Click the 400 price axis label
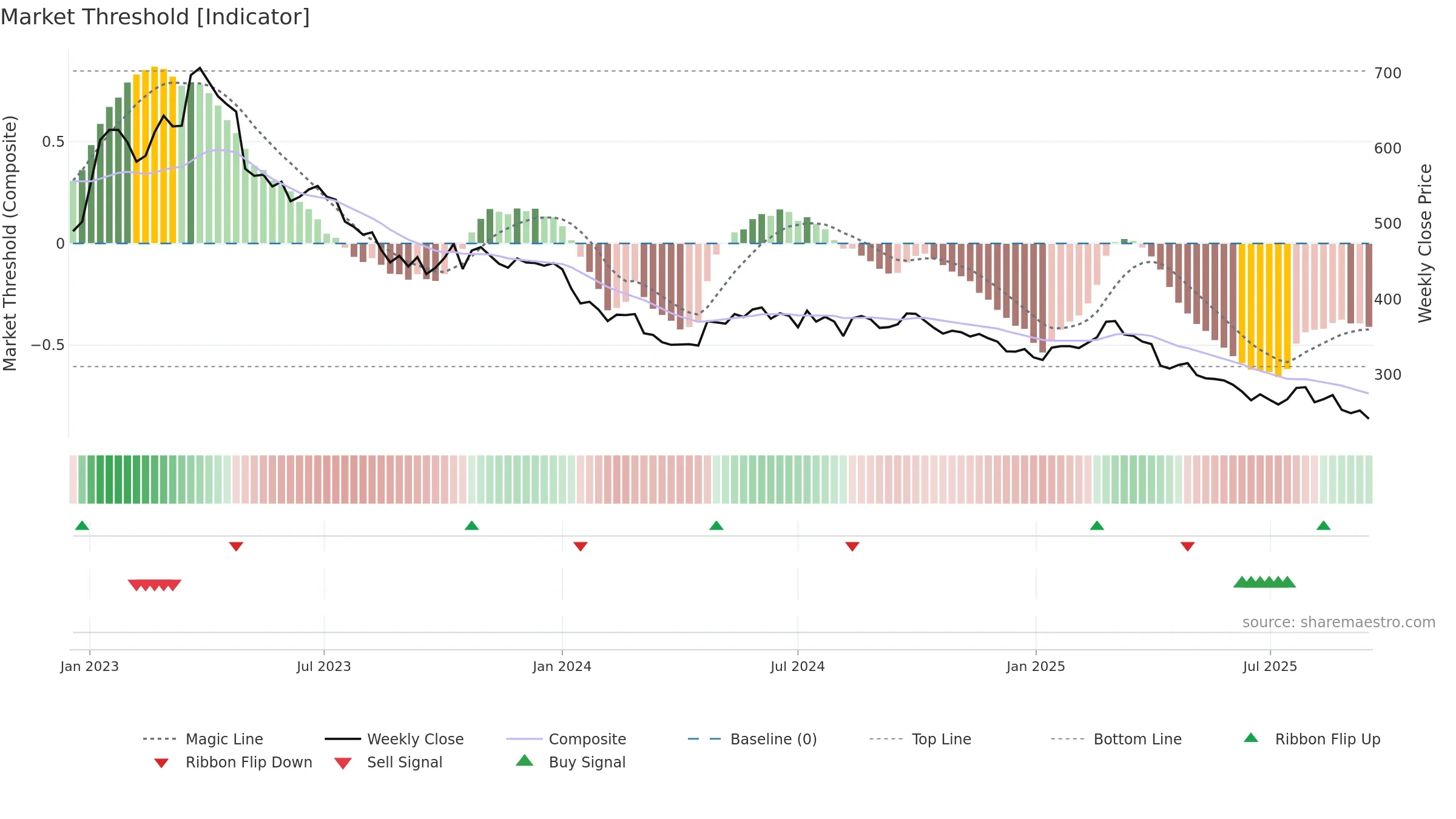1456x819 pixels. click(1387, 299)
